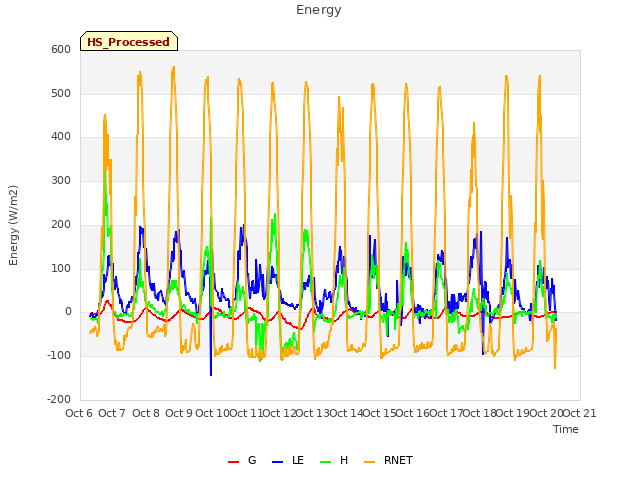Click the highest orange RNET peak near Oct 9
This screenshot has width=640, height=480.
pyautogui.click(x=174, y=68)
